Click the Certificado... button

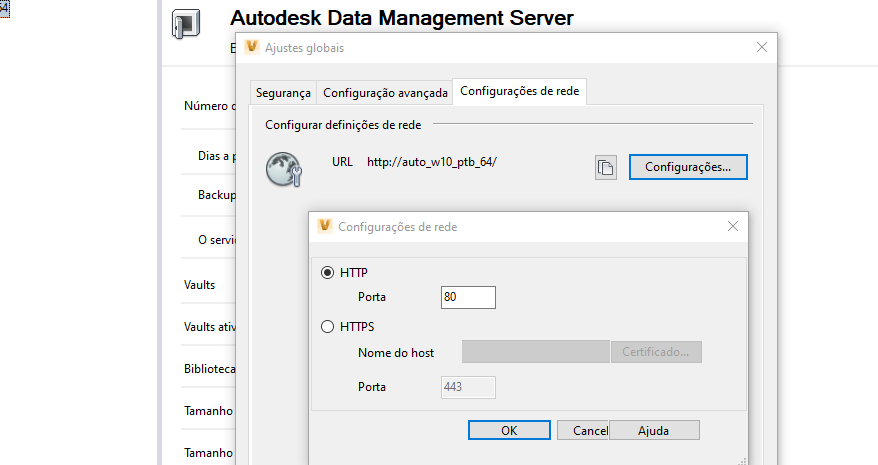tap(656, 352)
